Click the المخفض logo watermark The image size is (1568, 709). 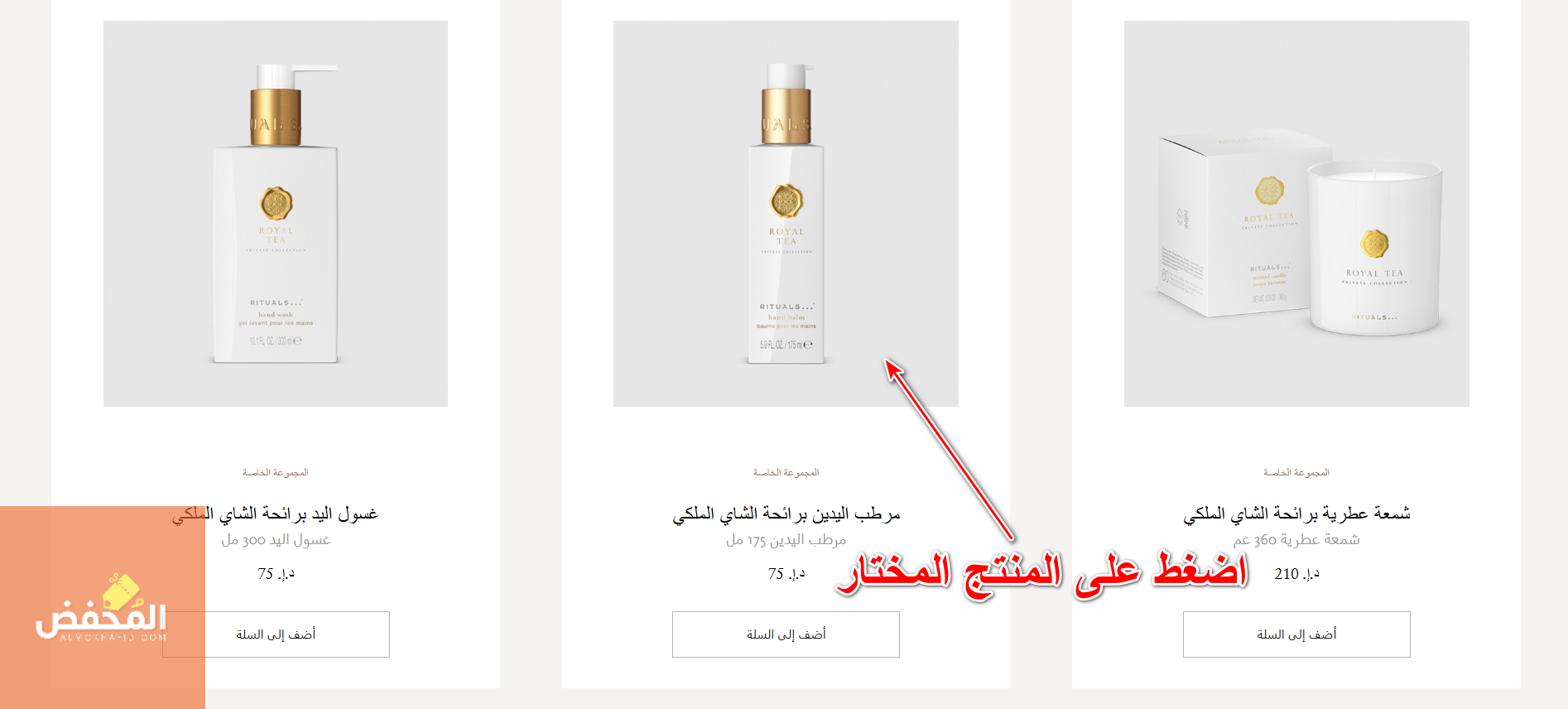point(101,609)
